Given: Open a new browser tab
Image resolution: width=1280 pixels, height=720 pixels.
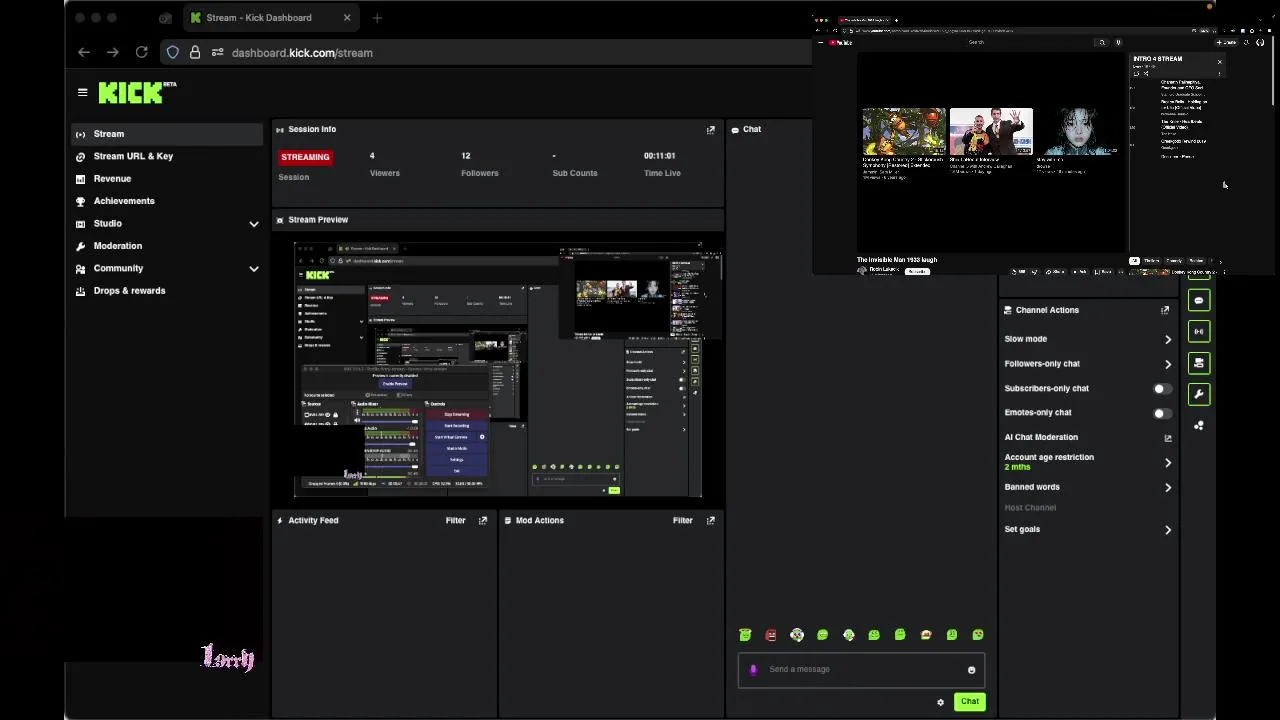Looking at the screenshot, I should 377,17.
